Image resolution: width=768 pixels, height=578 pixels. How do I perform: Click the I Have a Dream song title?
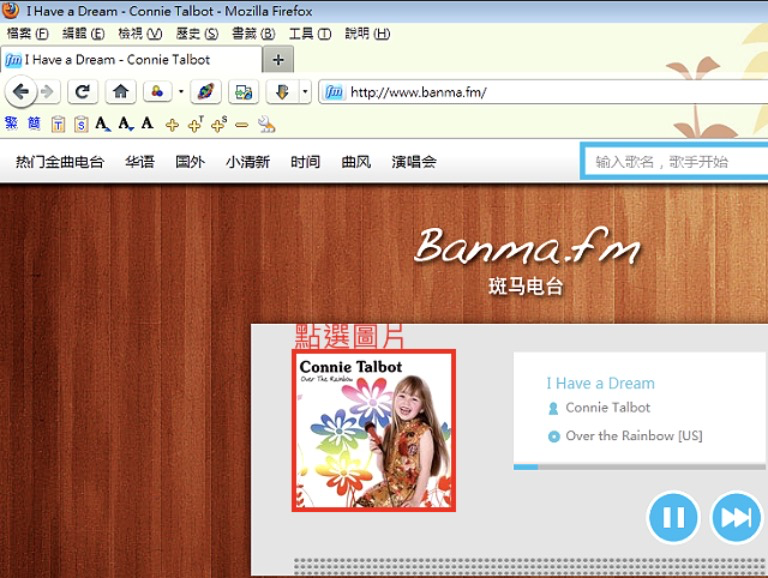600,383
